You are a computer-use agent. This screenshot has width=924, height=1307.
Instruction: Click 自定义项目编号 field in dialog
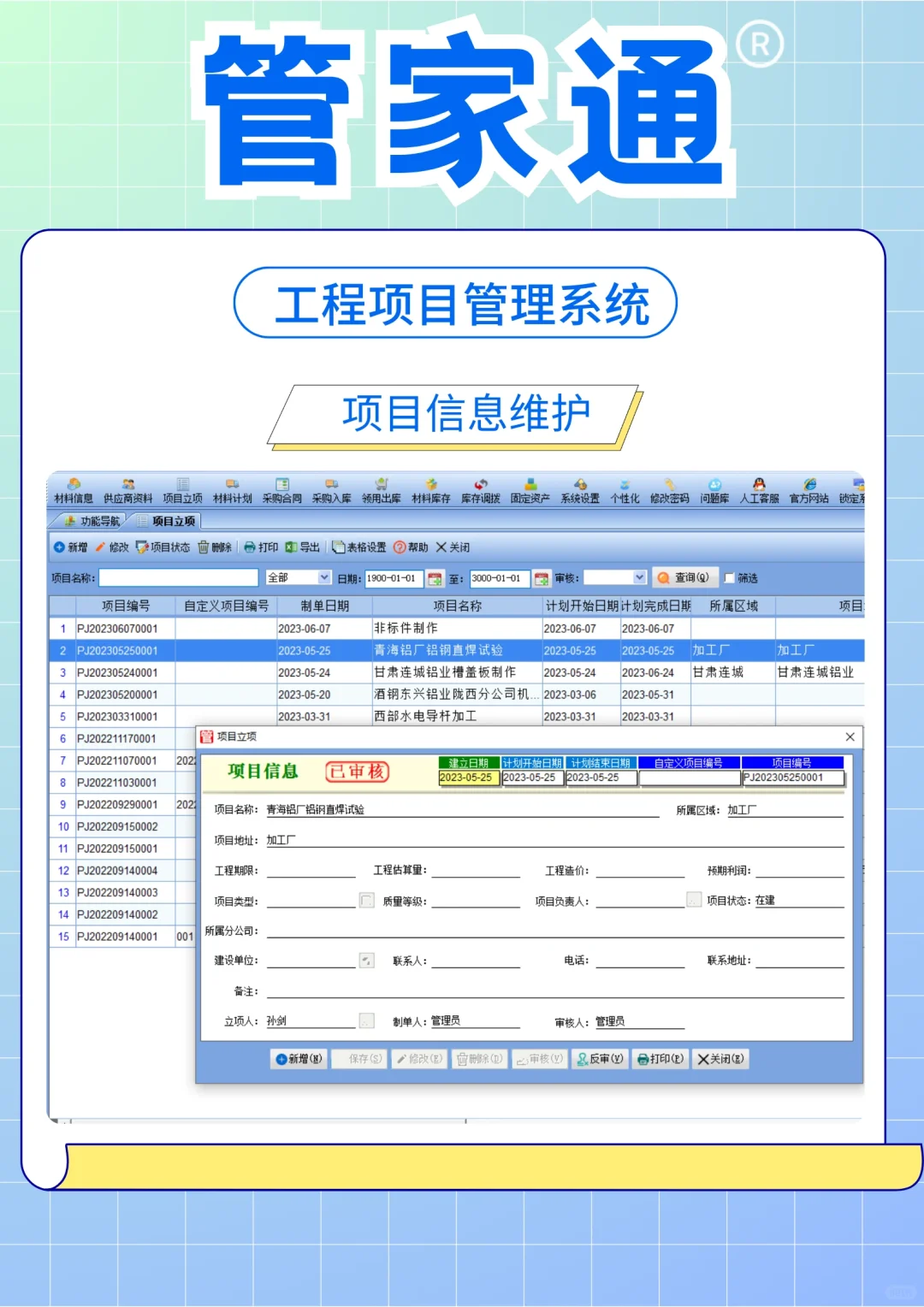689,778
